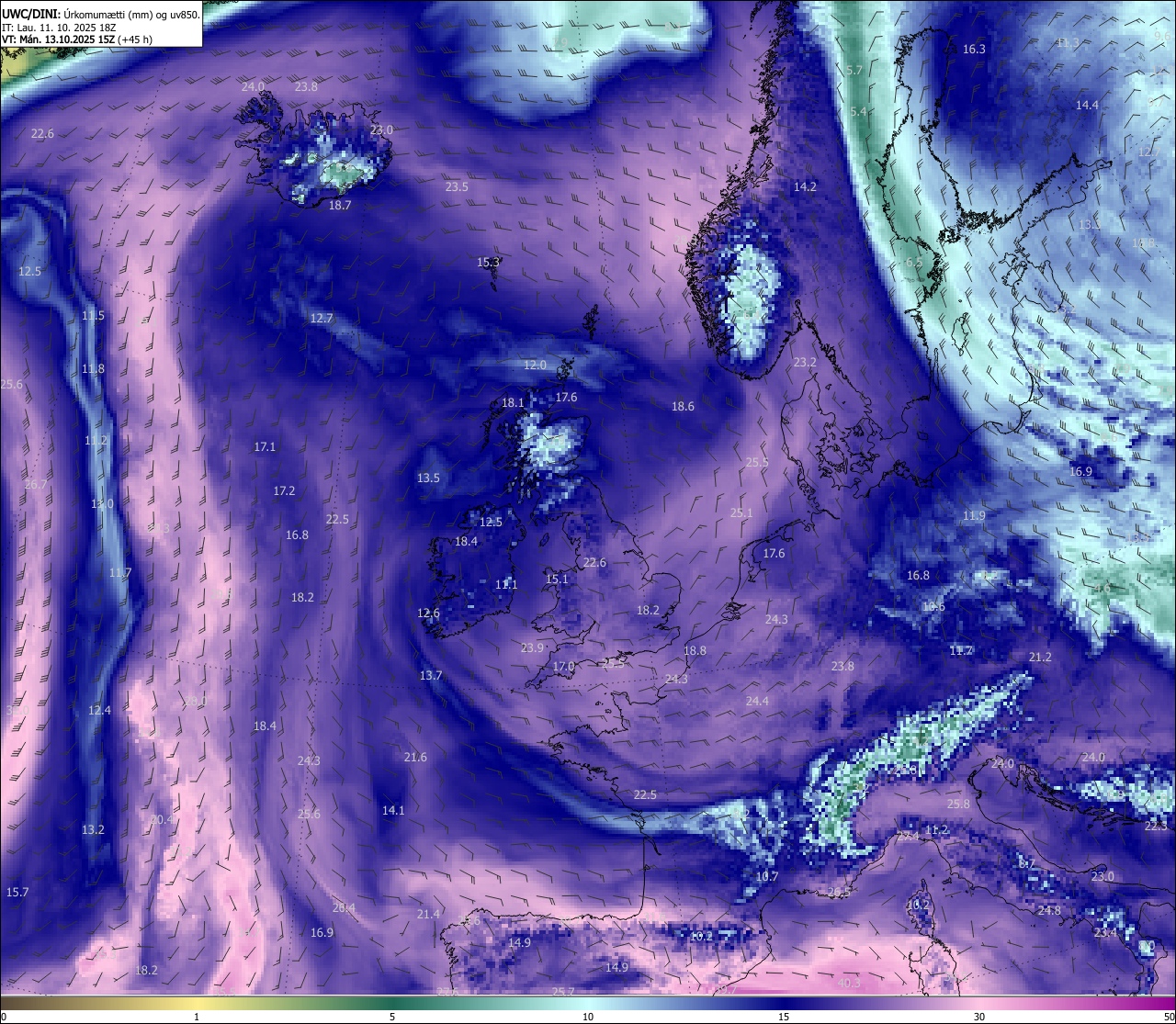Click the 18.1 value northwest of Scotland
The image size is (1176, 1024).
[513, 402]
